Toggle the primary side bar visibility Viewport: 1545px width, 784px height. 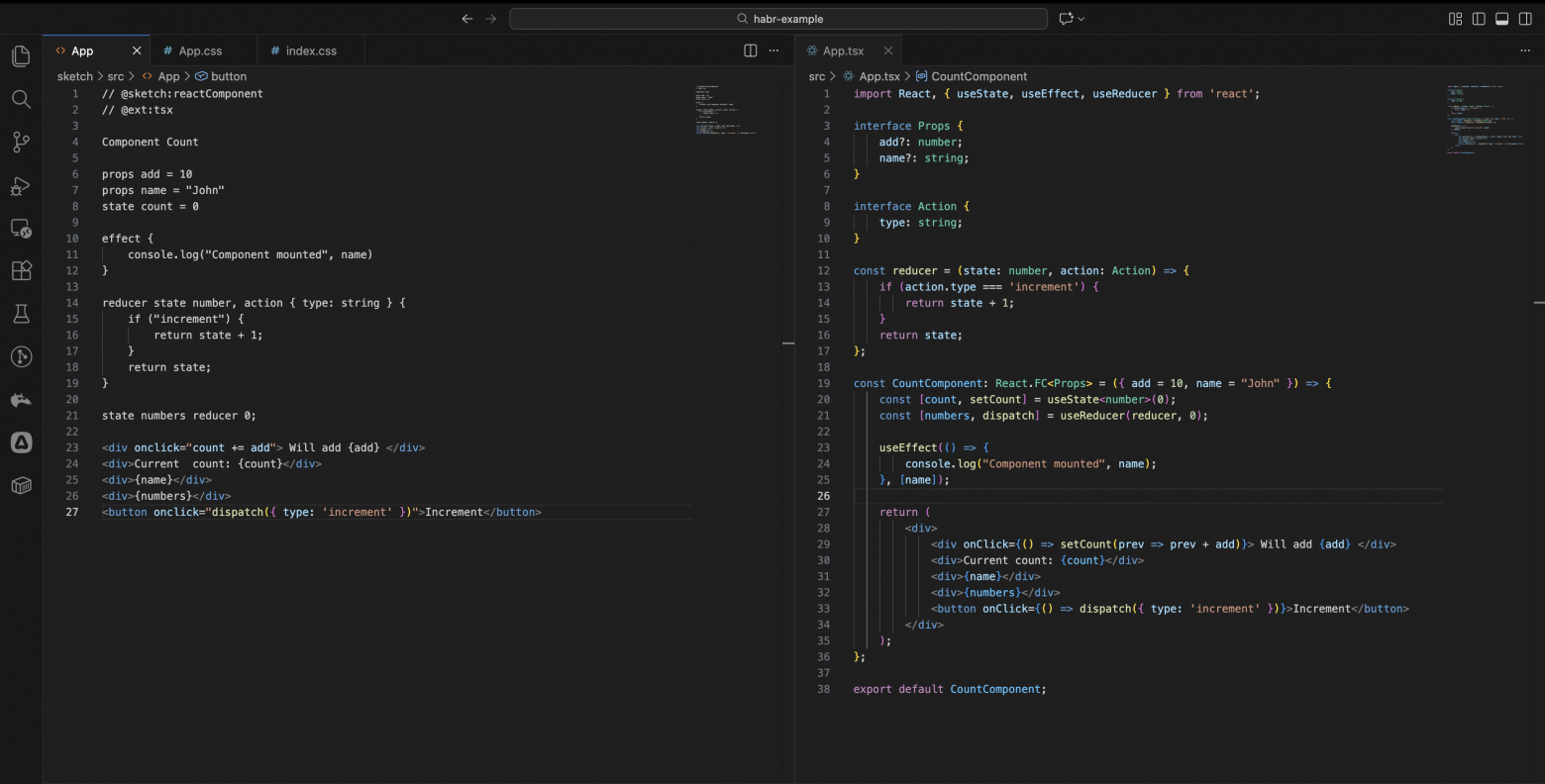(x=1479, y=19)
